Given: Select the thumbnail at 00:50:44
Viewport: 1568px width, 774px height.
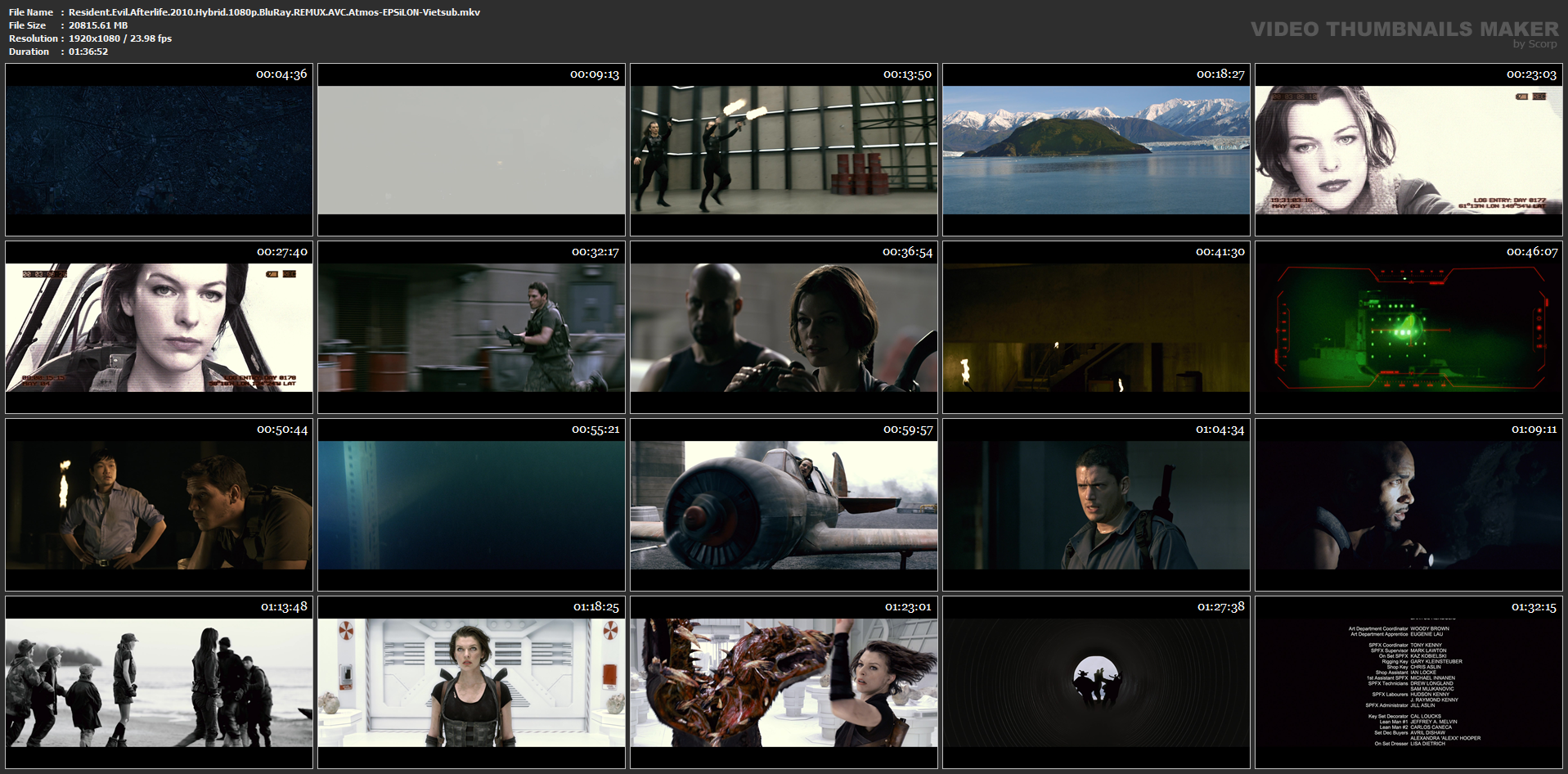Looking at the screenshot, I should [159, 505].
